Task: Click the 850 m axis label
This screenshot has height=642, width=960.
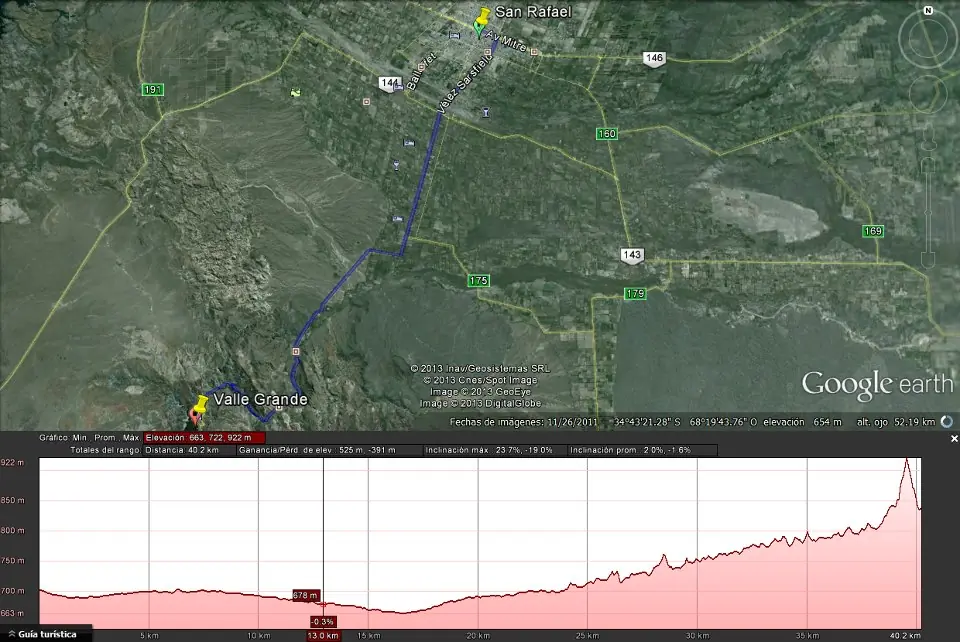Action: click(x=12, y=500)
